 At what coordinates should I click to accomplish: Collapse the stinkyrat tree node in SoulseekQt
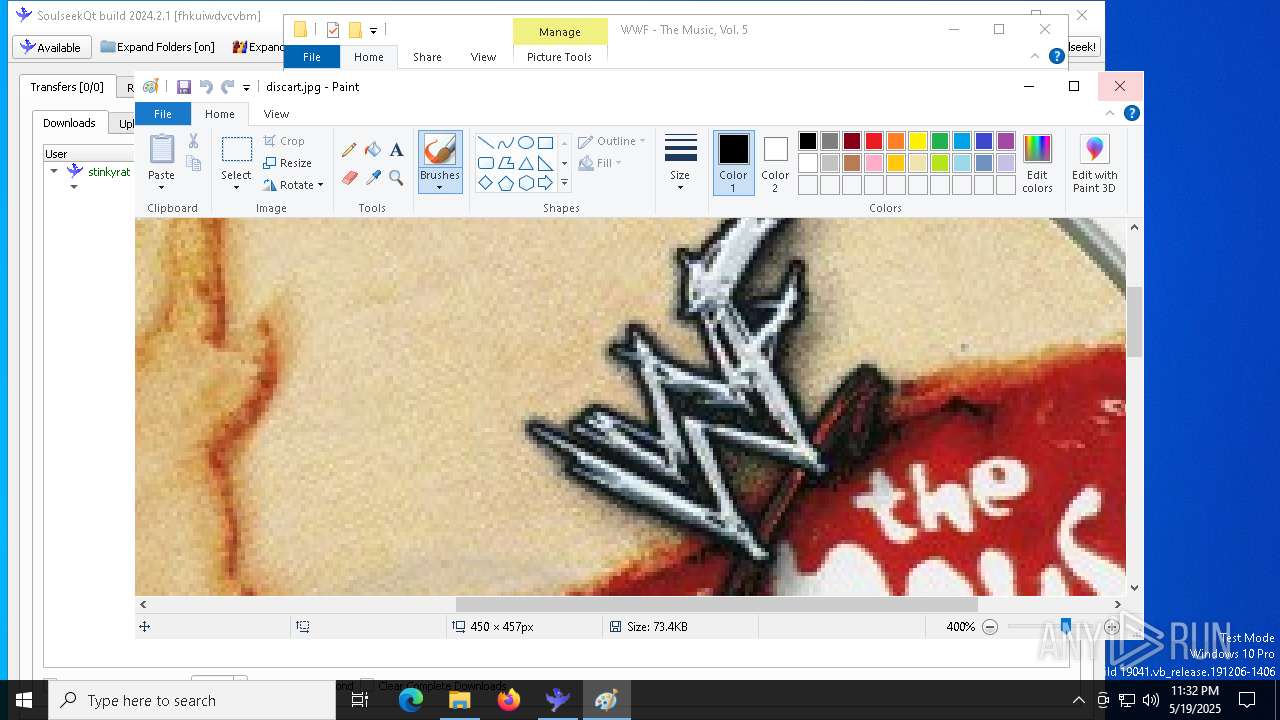54,171
